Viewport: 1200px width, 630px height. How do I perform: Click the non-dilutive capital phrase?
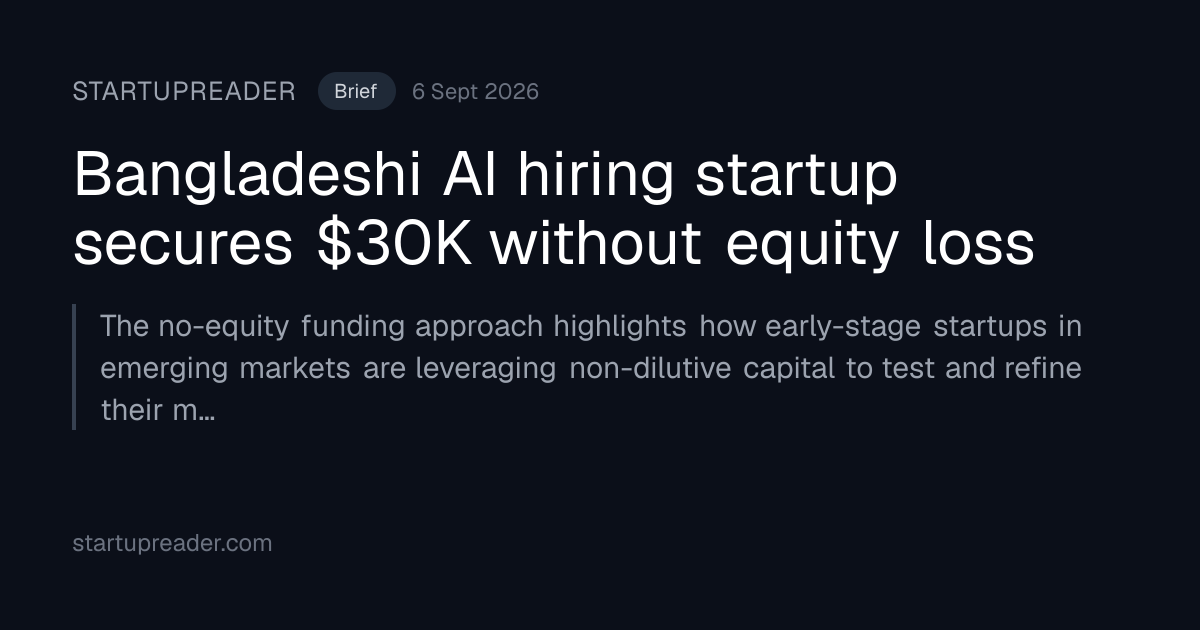(703, 368)
